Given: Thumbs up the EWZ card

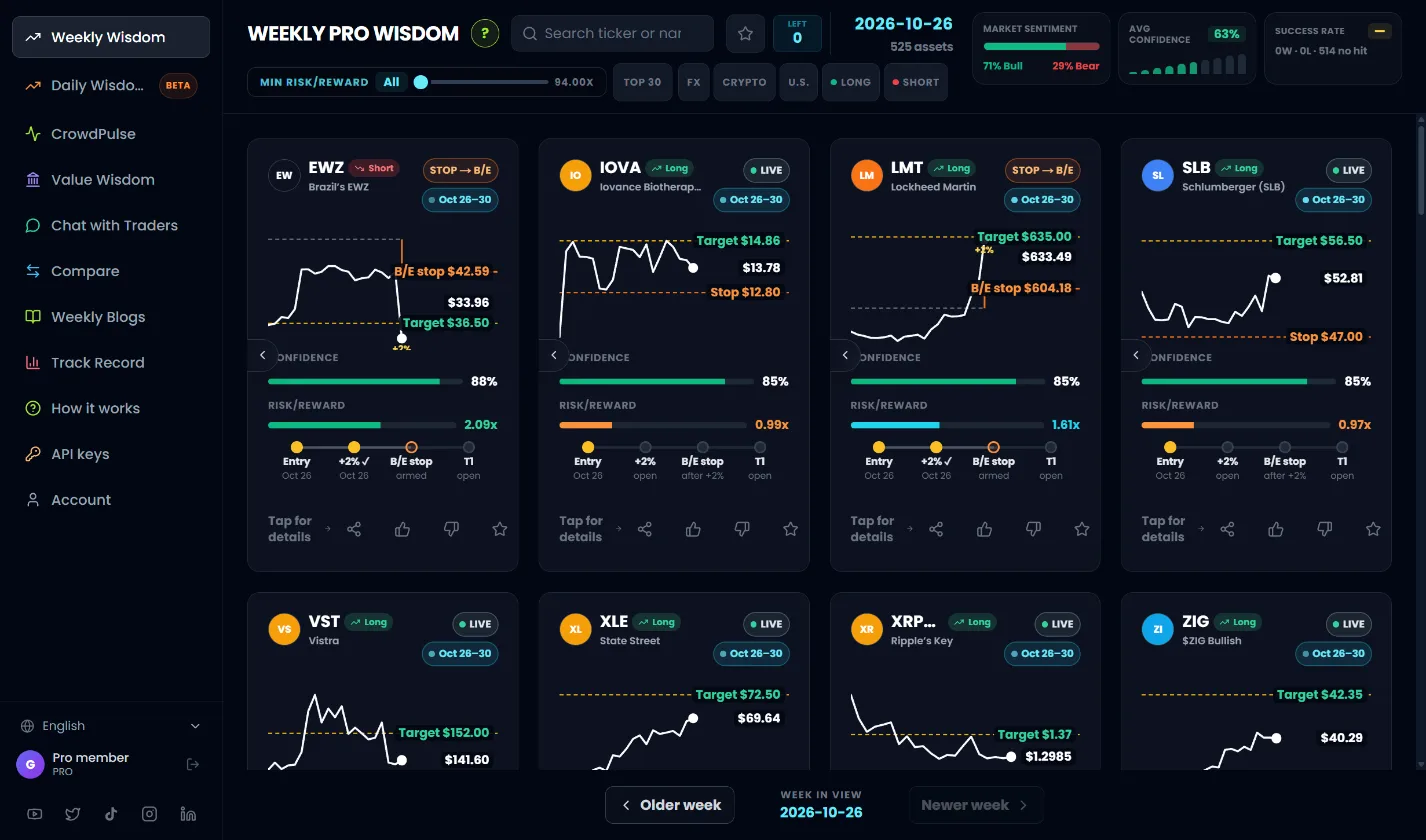Looking at the screenshot, I should 402,529.
